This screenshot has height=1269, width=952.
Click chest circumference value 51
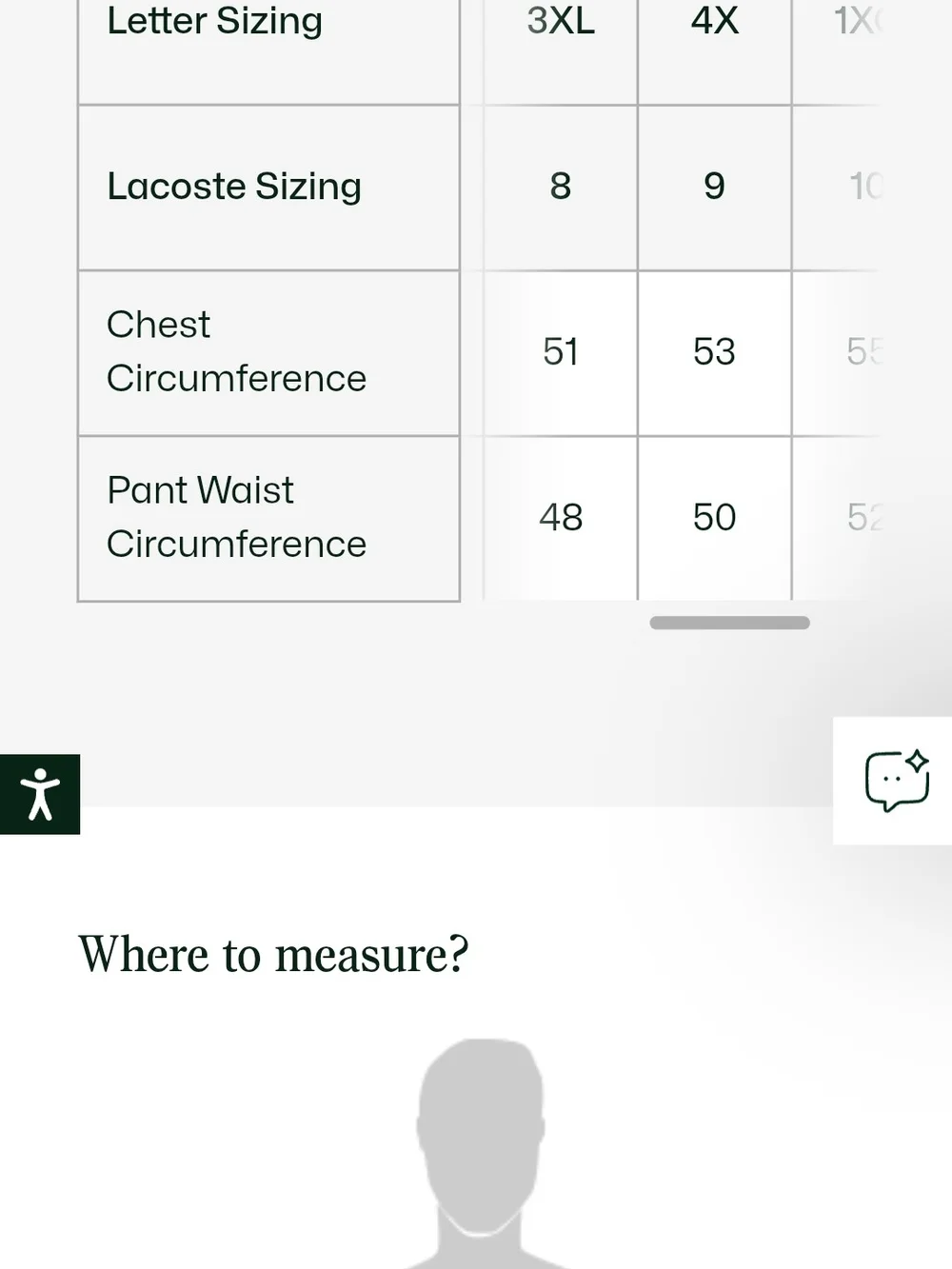pyautogui.click(x=561, y=352)
